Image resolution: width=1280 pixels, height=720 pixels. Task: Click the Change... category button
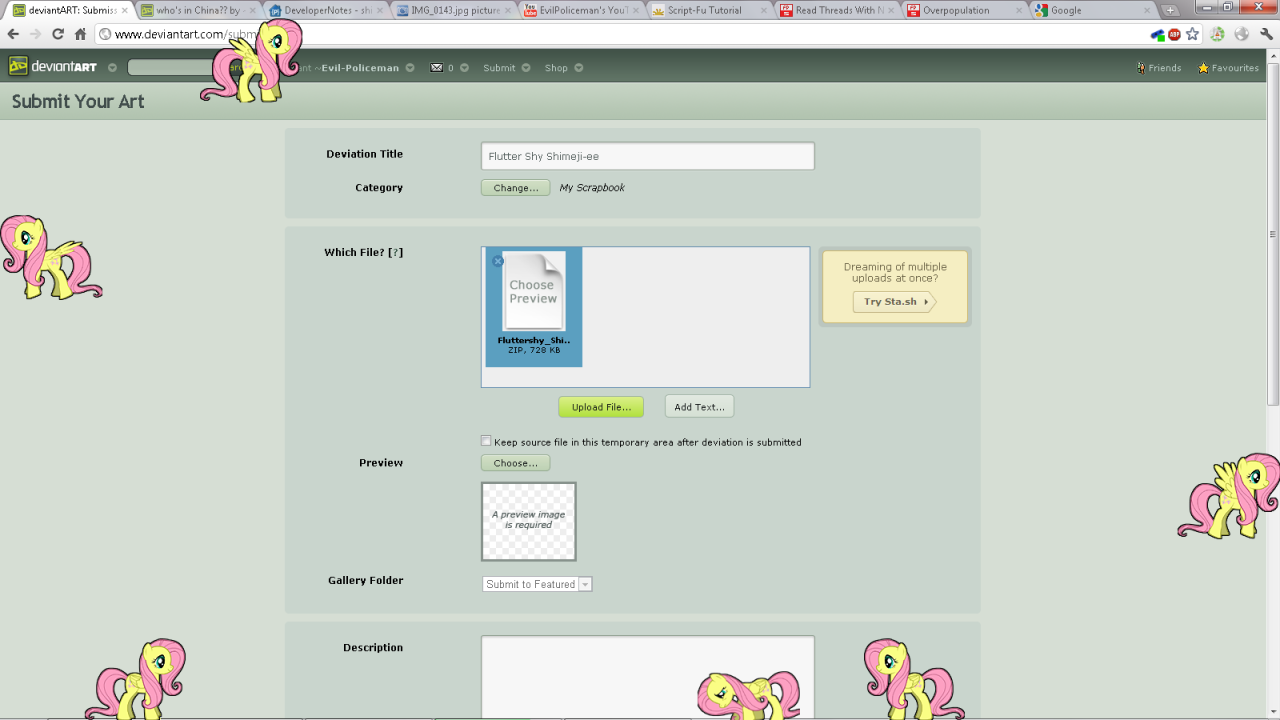click(515, 187)
